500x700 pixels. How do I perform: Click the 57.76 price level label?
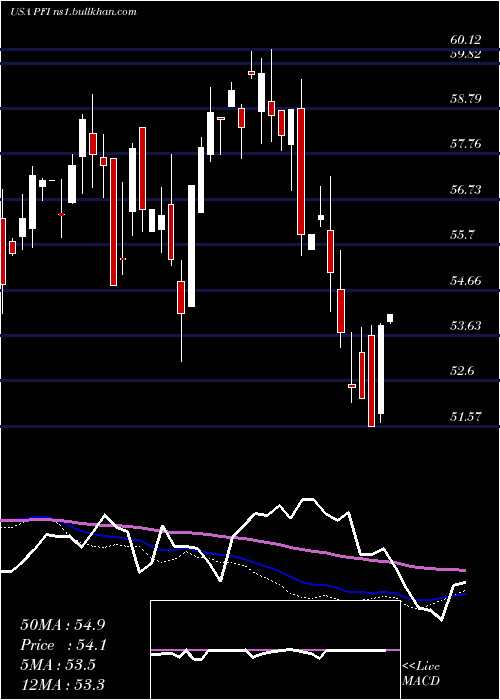pos(466,144)
